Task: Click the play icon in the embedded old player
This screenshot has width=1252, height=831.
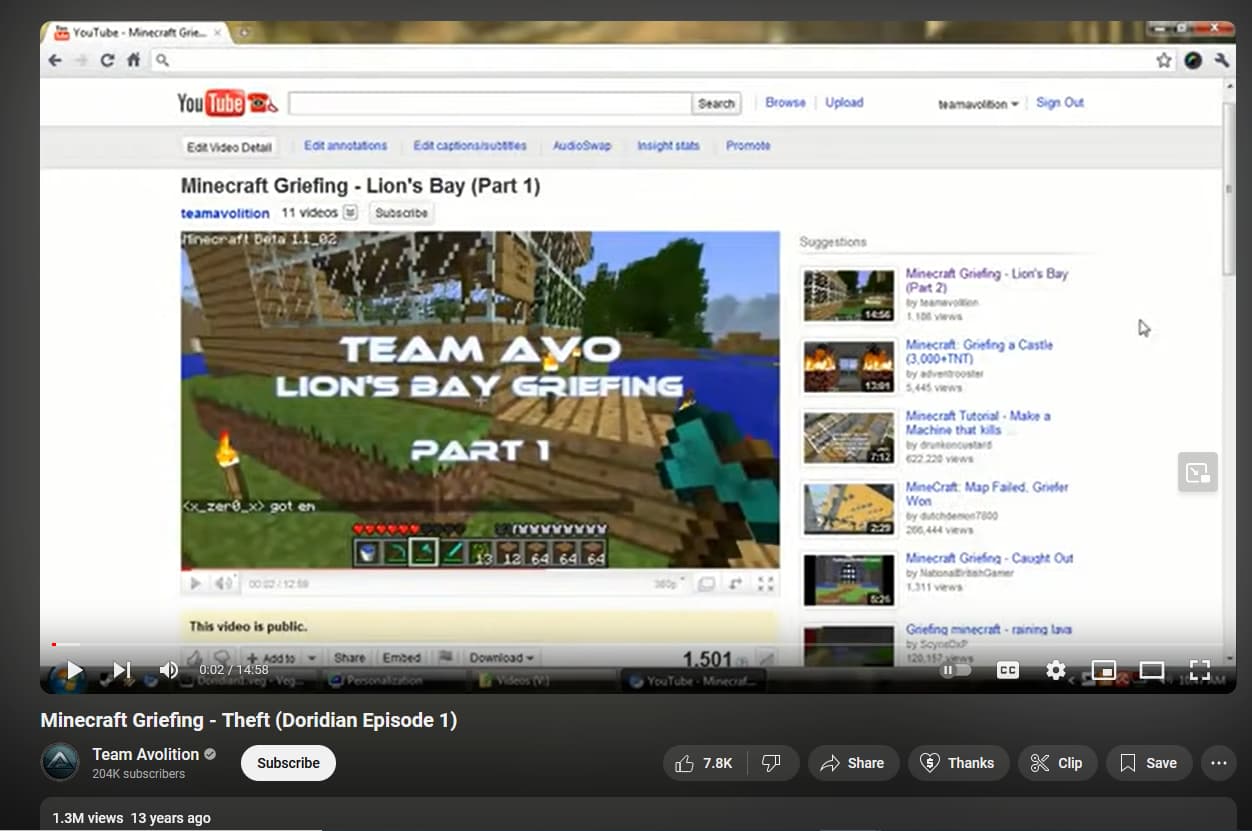Action: pyautogui.click(x=195, y=584)
